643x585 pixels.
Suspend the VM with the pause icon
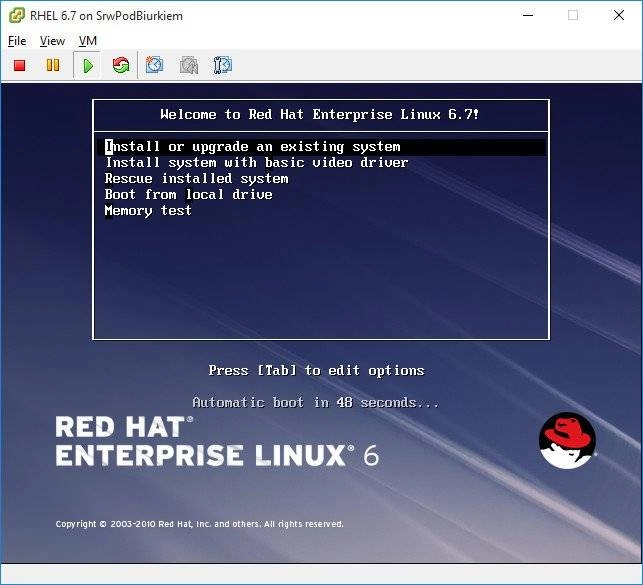(x=52, y=65)
